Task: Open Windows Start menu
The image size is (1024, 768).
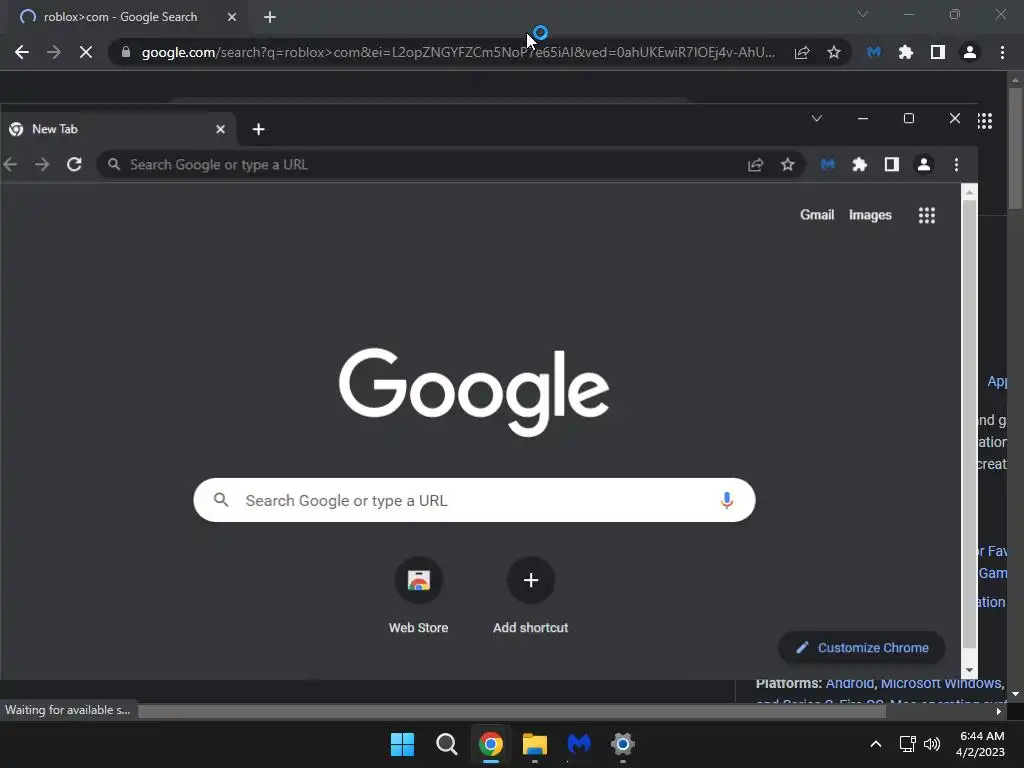Action: coord(402,744)
